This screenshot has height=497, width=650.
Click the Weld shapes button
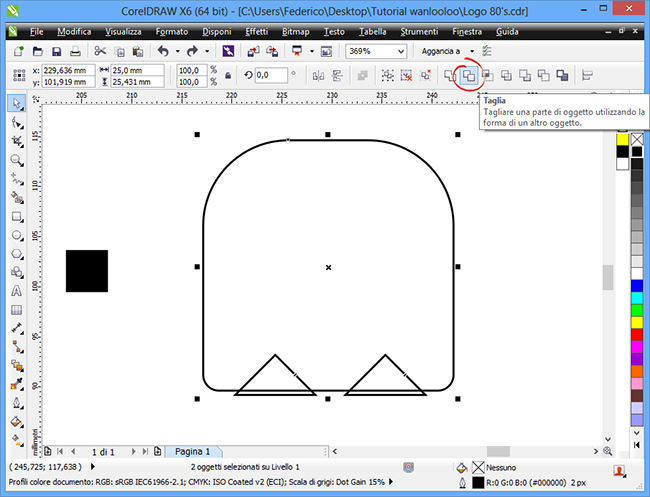click(x=450, y=75)
